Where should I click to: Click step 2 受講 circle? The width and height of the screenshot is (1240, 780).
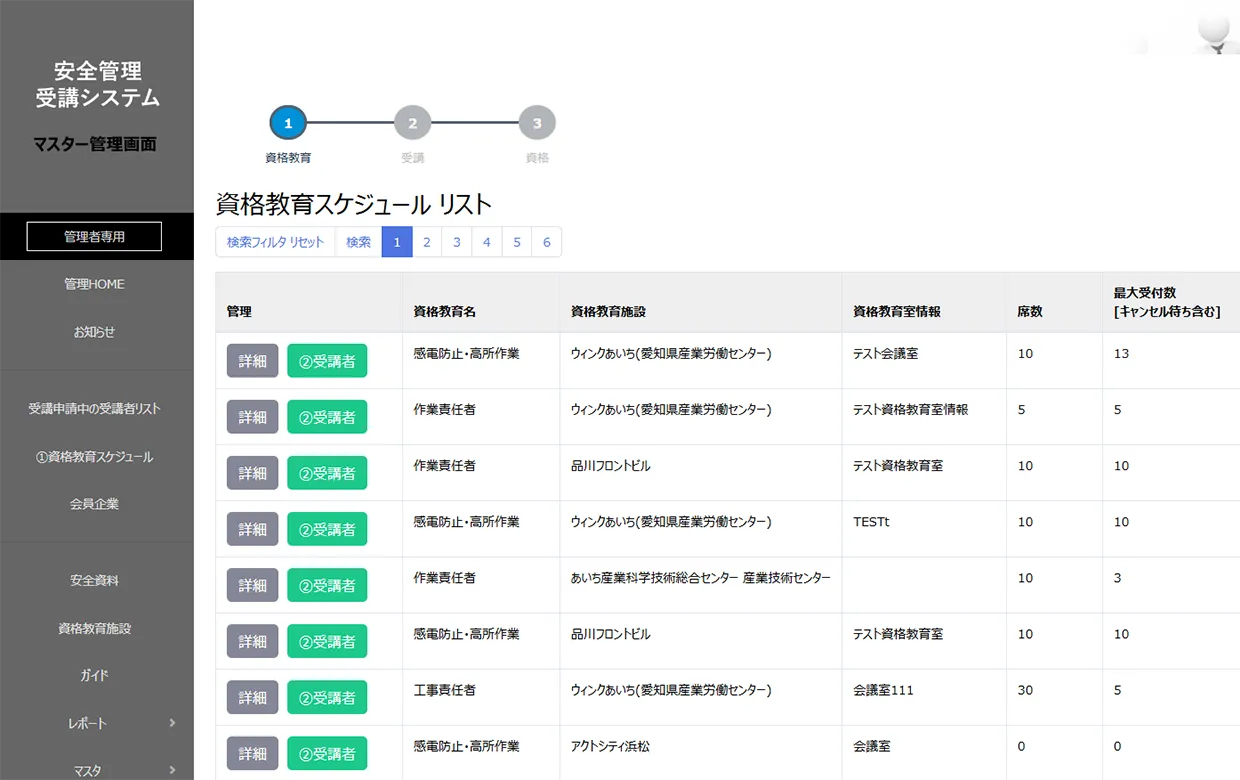pyautogui.click(x=412, y=124)
